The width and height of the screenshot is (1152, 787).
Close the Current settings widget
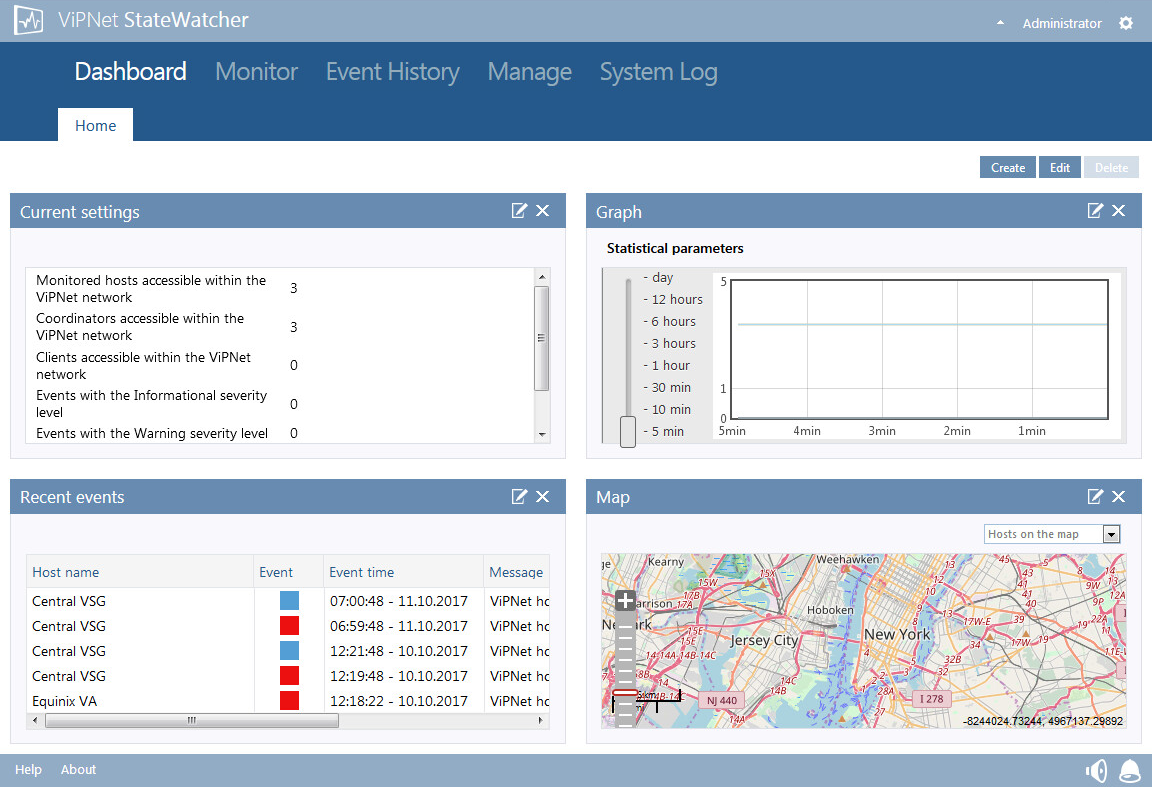click(542, 211)
